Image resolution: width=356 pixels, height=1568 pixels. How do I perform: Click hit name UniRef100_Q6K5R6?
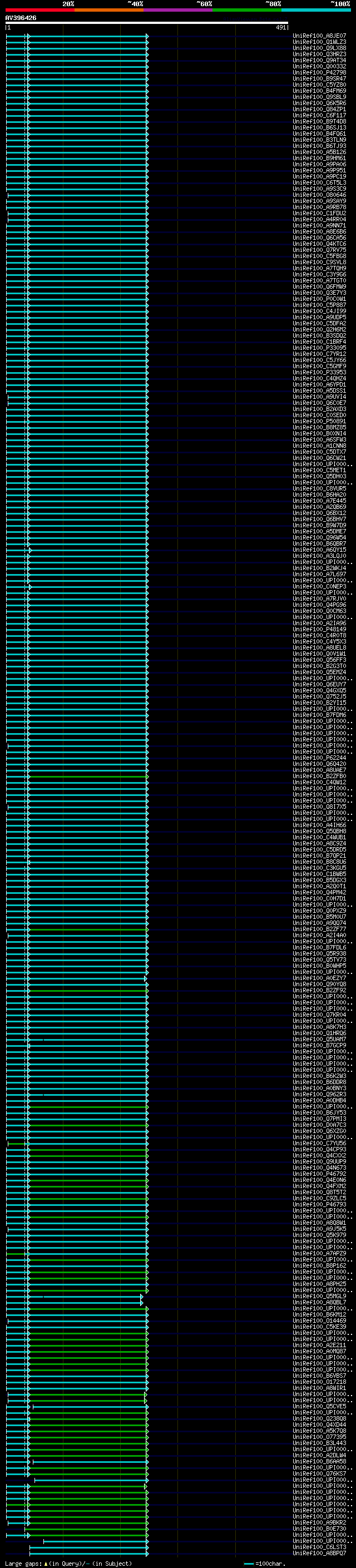point(319,103)
